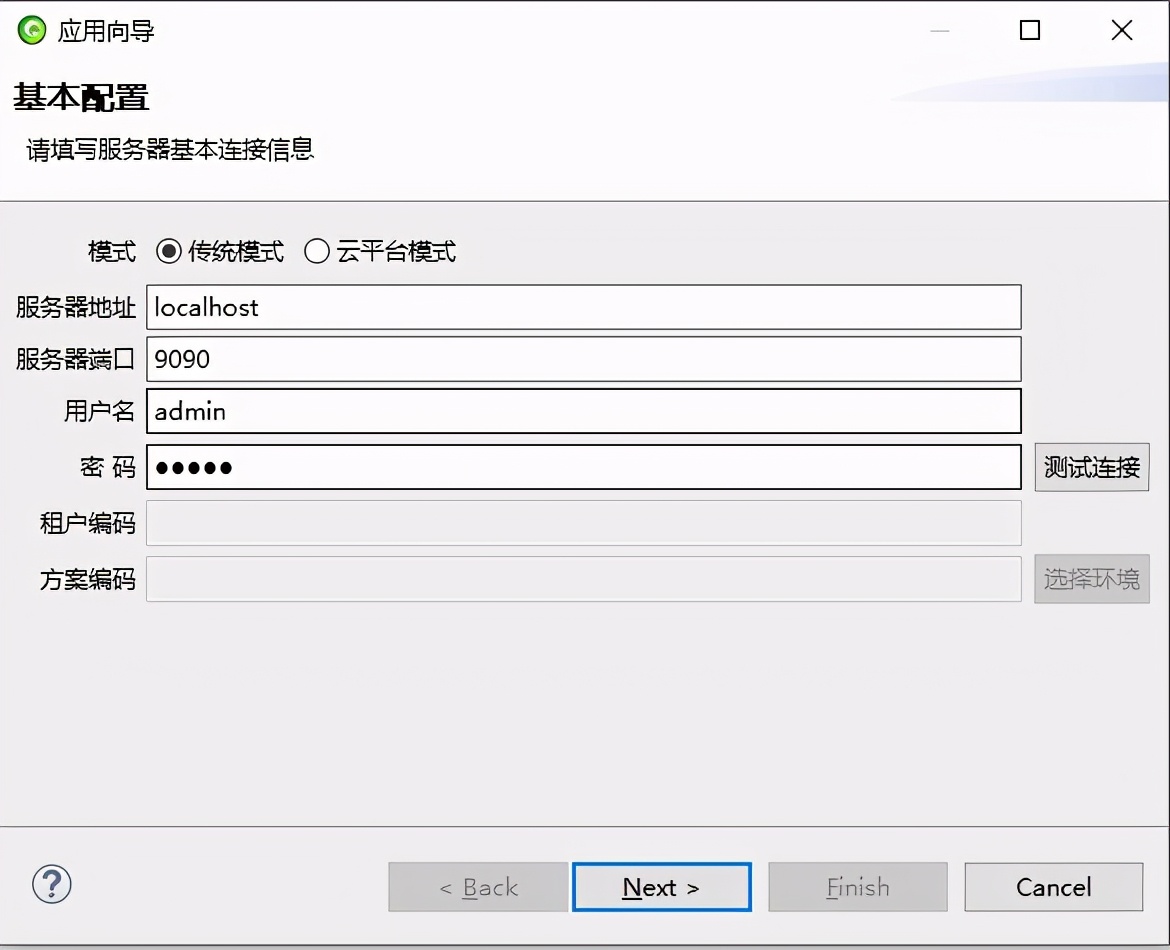The image size is (1170, 950).
Task: Click the Cancel button
Action: coord(1053,887)
